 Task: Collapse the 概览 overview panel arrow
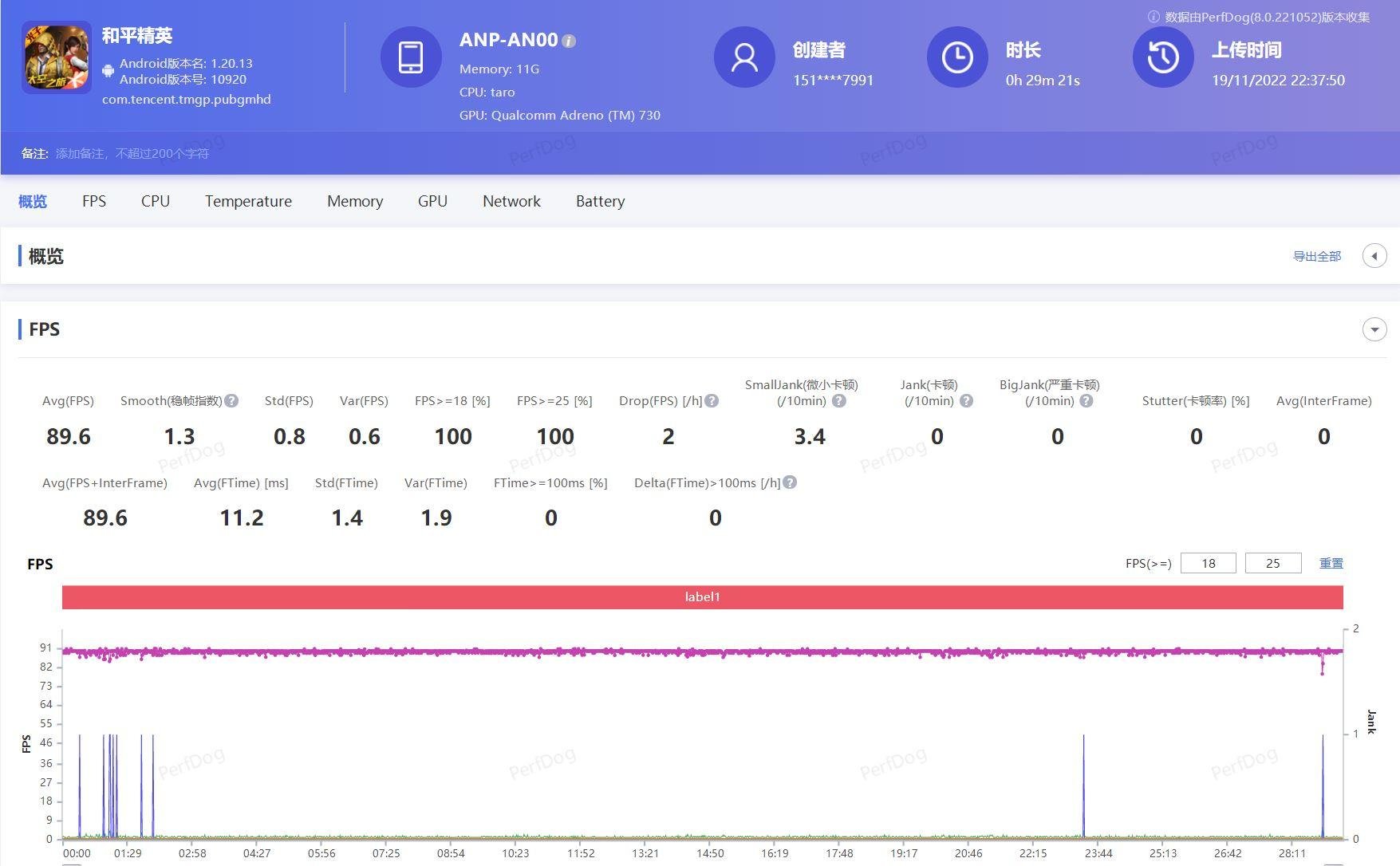click(x=1374, y=256)
